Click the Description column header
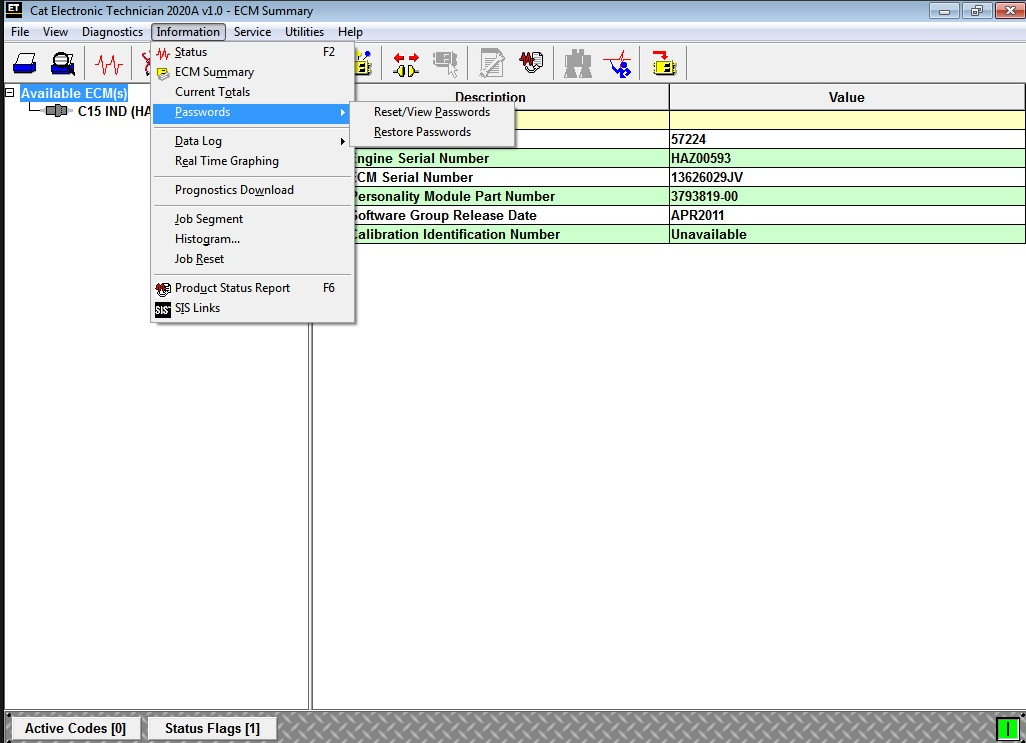Image resolution: width=1026 pixels, height=743 pixels. (490, 97)
